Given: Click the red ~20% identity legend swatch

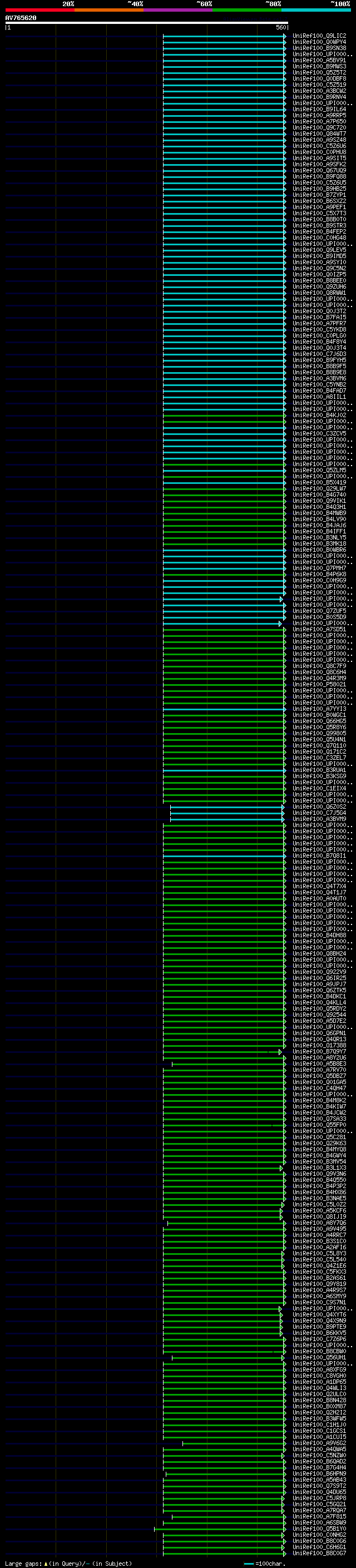Looking at the screenshot, I should tap(39, 10).
